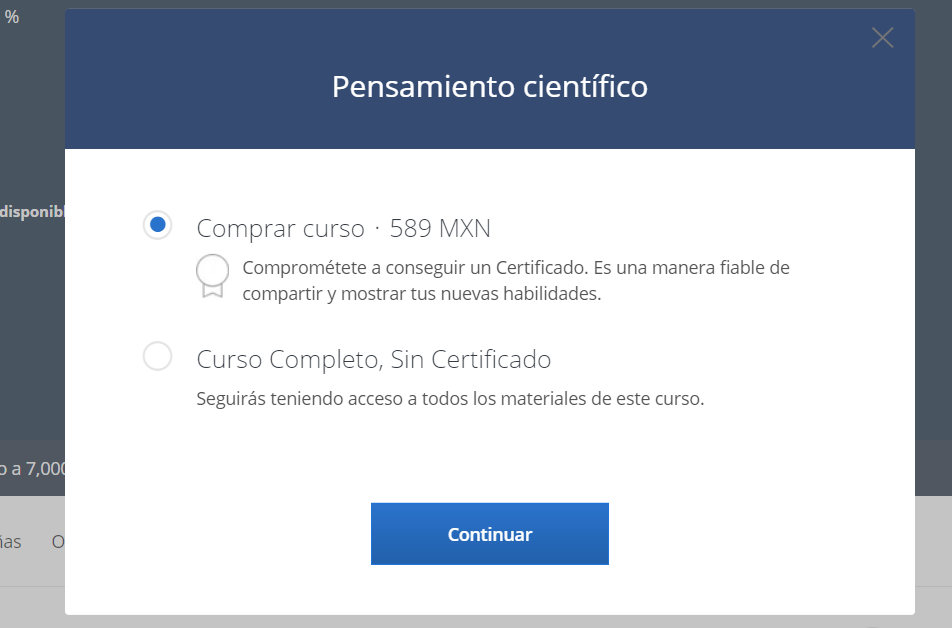The height and width of the screenshot is (628, 952).
Task: Close the Pensamiento científico dialog
Action: point(882,39)
